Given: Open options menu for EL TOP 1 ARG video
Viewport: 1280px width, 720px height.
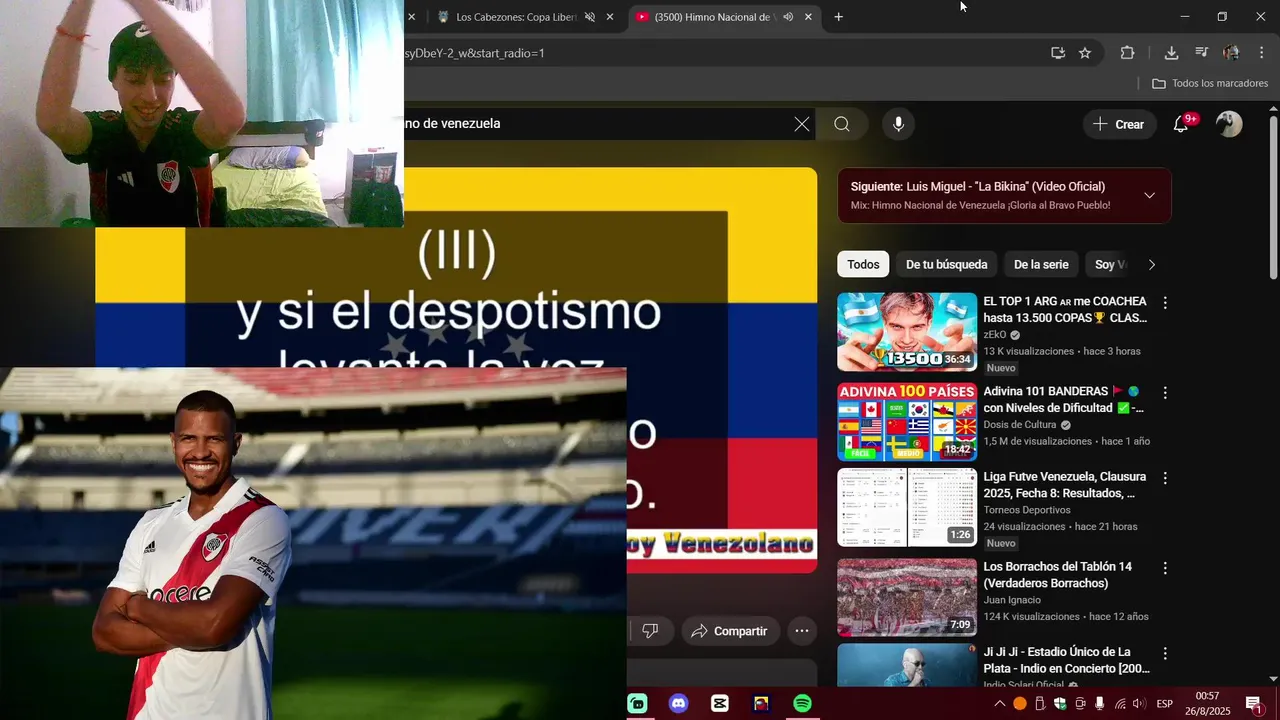Looking at the screenshot, I should [x=1165, y=303].
